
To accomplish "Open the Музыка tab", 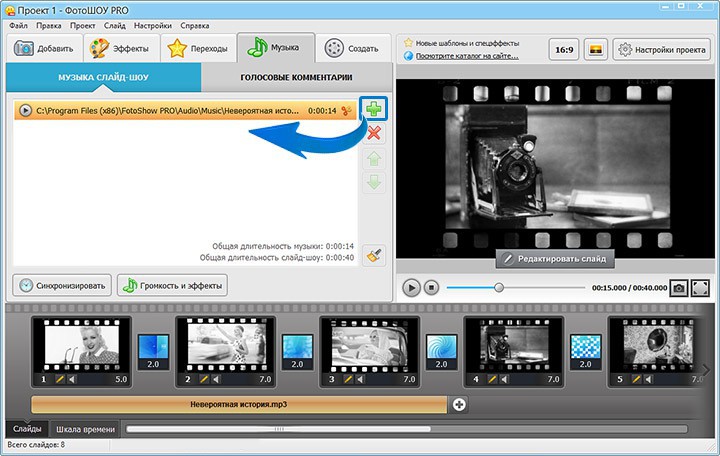I will point(276,47).
